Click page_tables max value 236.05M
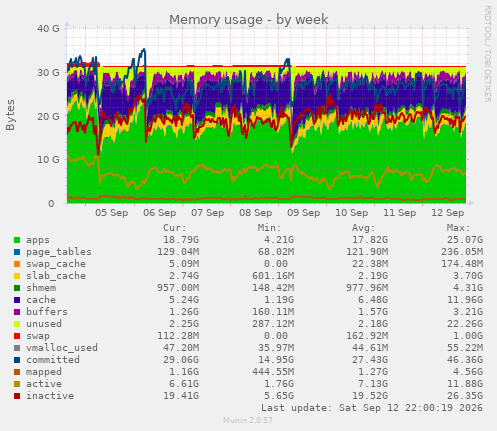497x431 pixels. click(462, 252)
